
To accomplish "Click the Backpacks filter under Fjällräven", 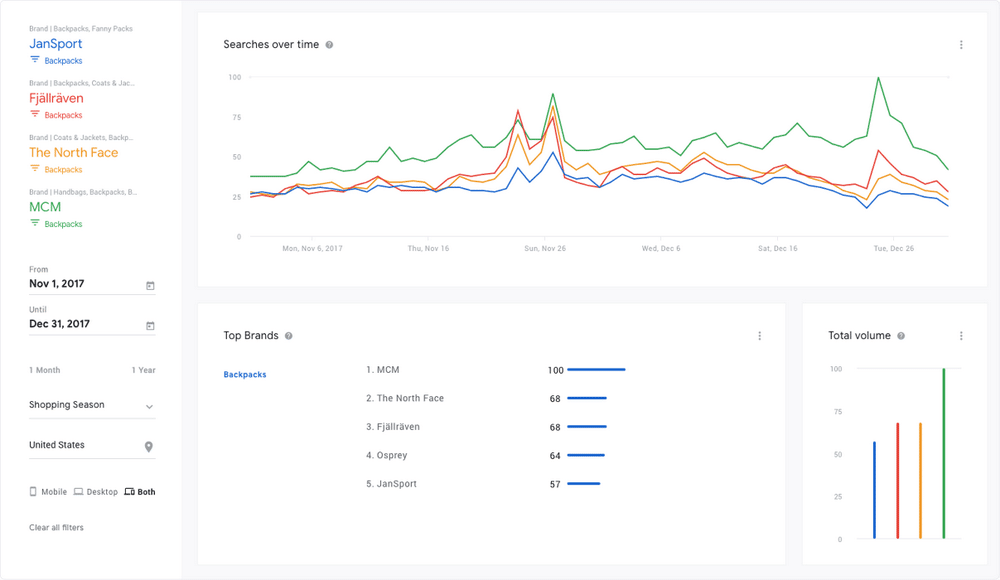I will point(63,115).
